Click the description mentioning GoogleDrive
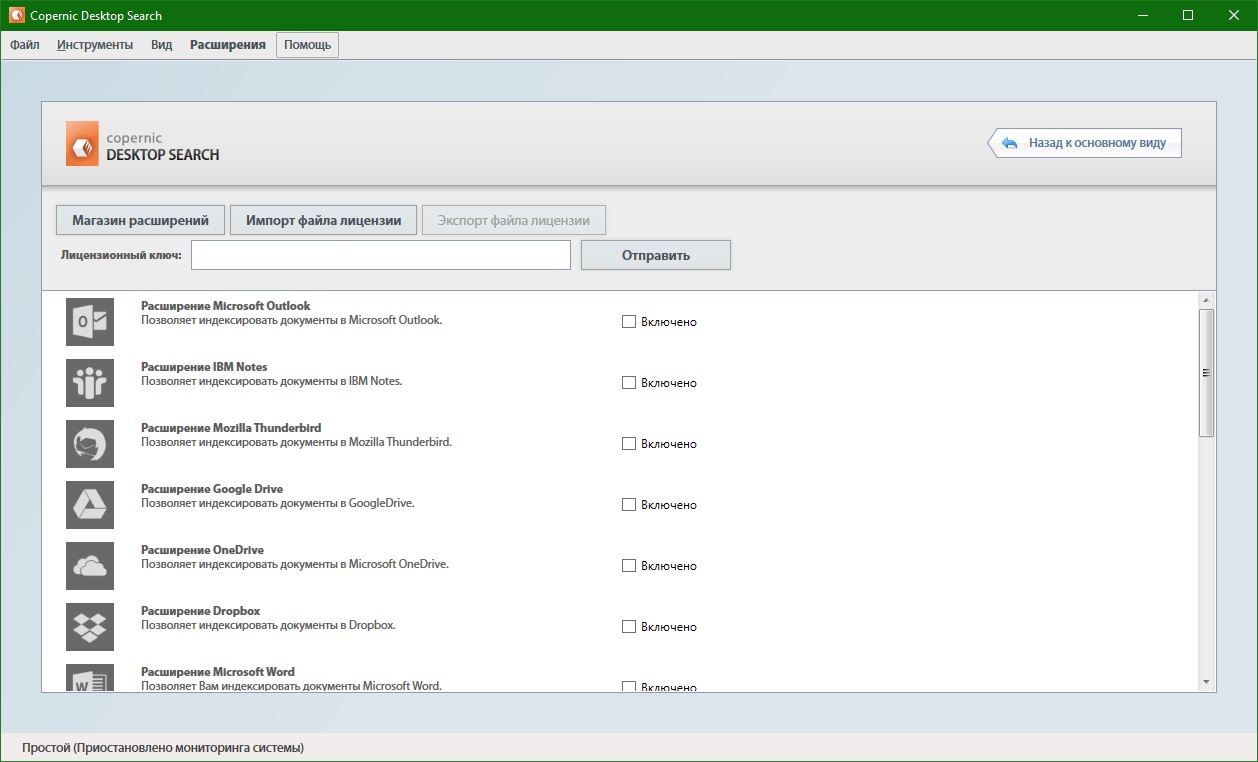This screenshot has width=1258, height=762. [x=278, y=503]
